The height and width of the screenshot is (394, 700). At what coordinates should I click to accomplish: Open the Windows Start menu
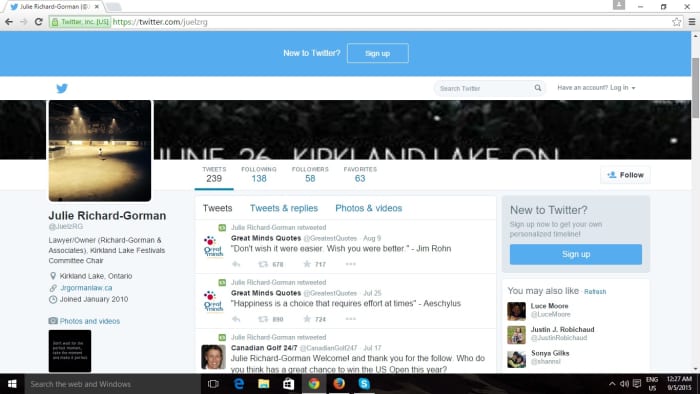pos(12,384)
